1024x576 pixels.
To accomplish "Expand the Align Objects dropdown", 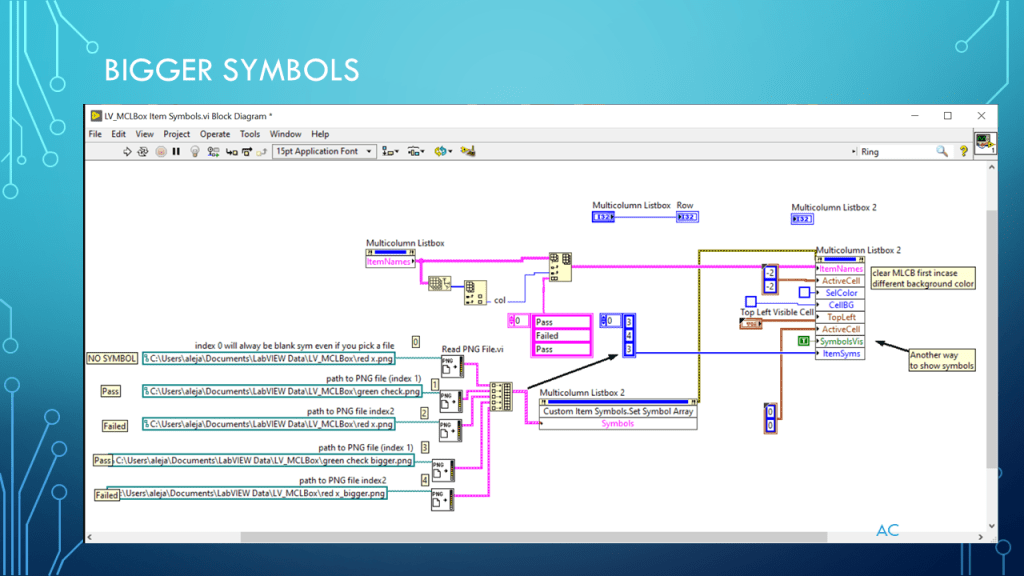I will tap(388, 152).
